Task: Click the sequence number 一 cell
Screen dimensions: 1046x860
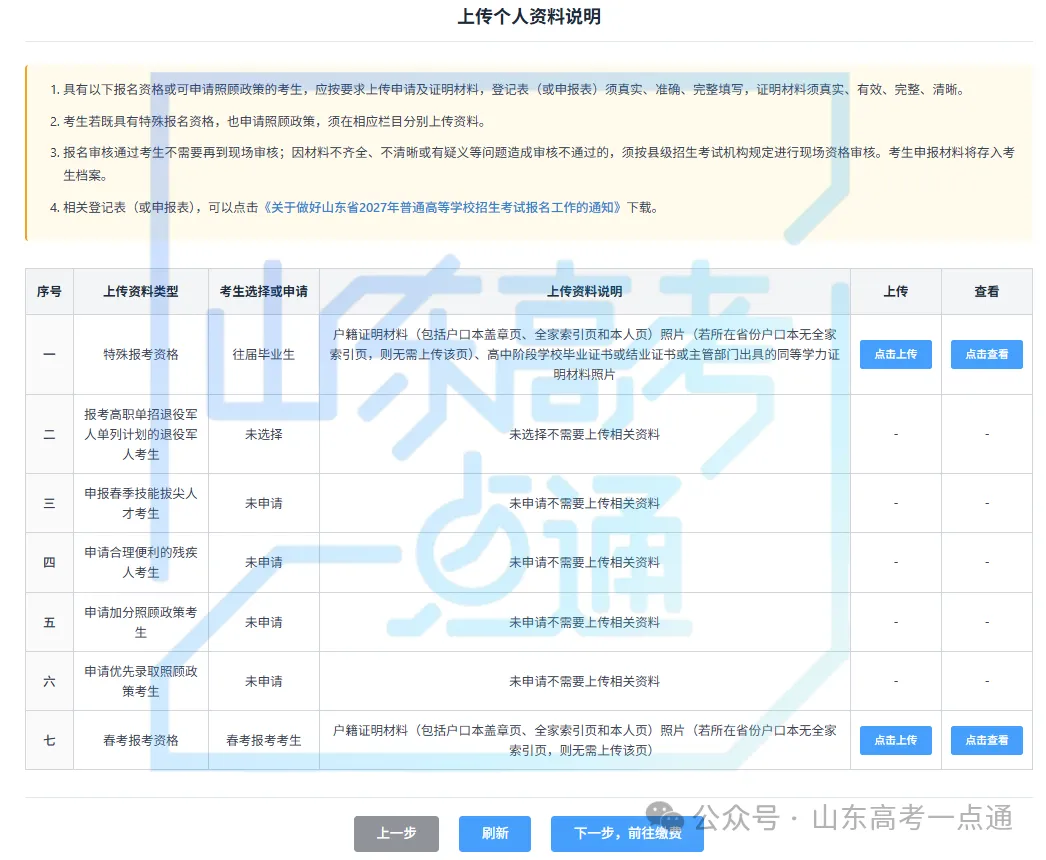Action: [49, 354]
